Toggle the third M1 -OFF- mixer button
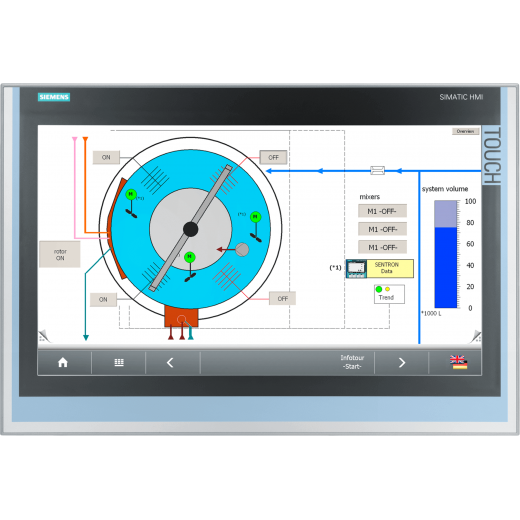520x520 pixels. tap(382, 247)
